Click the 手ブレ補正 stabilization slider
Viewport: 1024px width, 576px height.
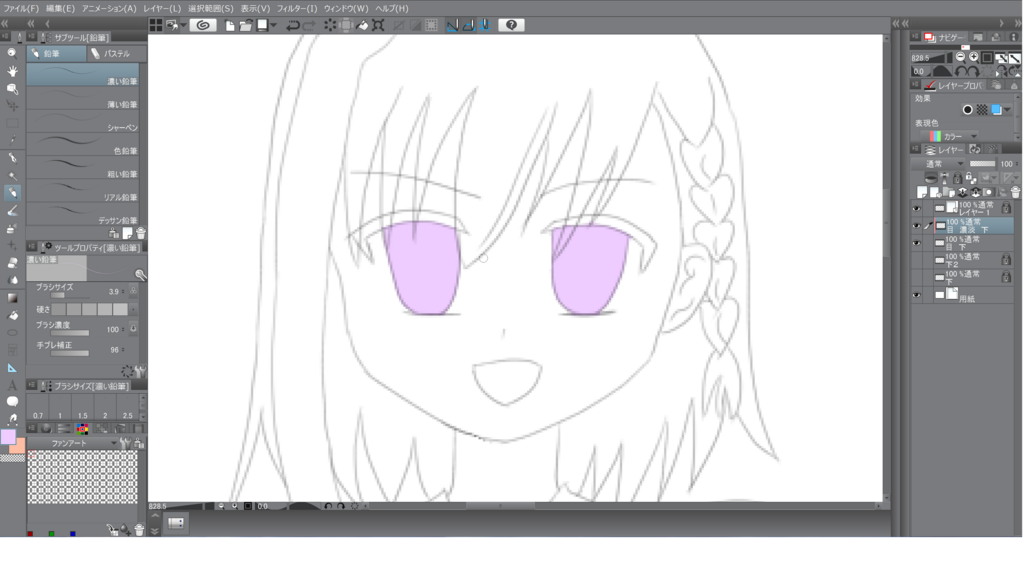pyautogui.click(x=70, y=353)
